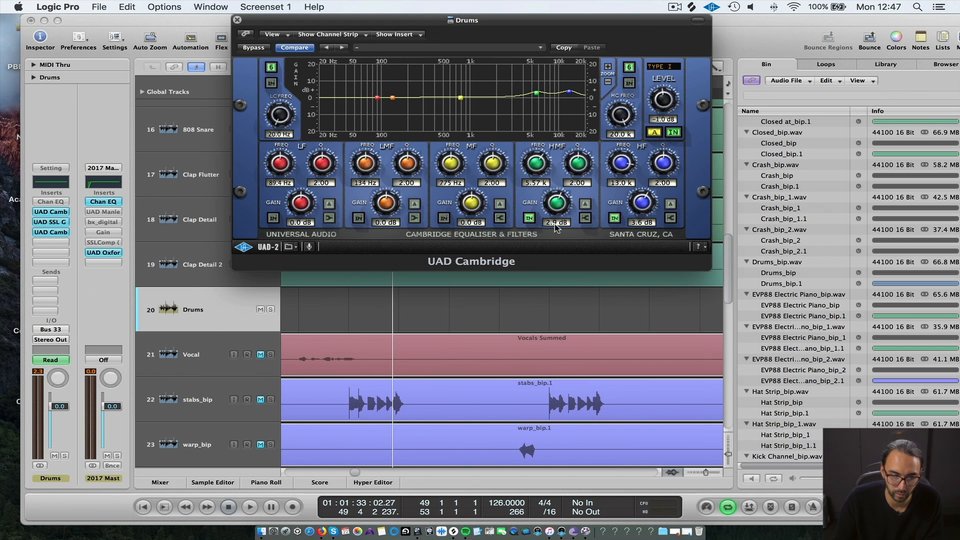Viewport: 960px width, 540px height.
Task: Click the Bounce toolbar icon
Action: pos(869,37)
